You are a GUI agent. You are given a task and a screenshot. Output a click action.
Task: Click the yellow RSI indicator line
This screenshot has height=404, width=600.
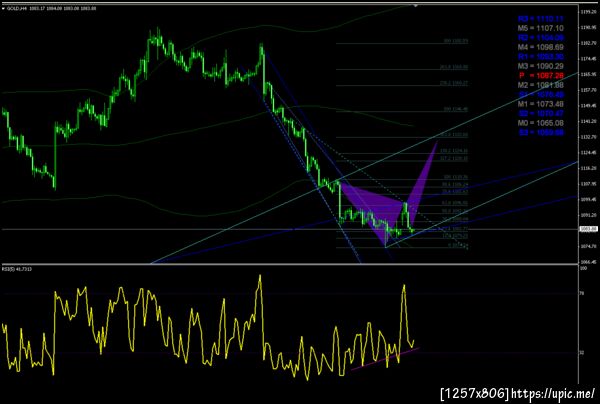click(209, 327)
